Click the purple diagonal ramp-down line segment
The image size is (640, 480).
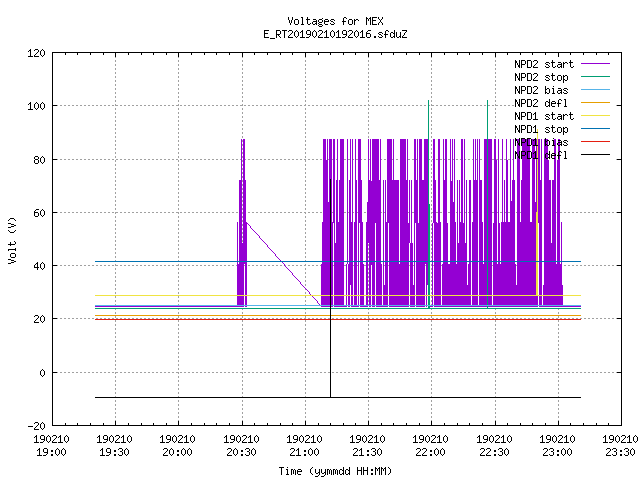point(283,264)
